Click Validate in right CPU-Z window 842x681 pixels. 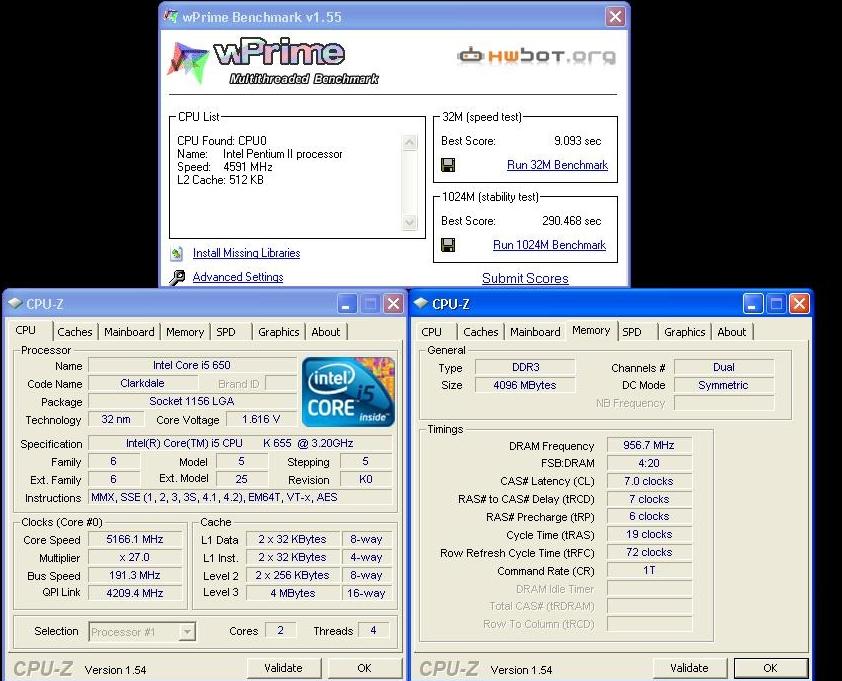[689, 668]
